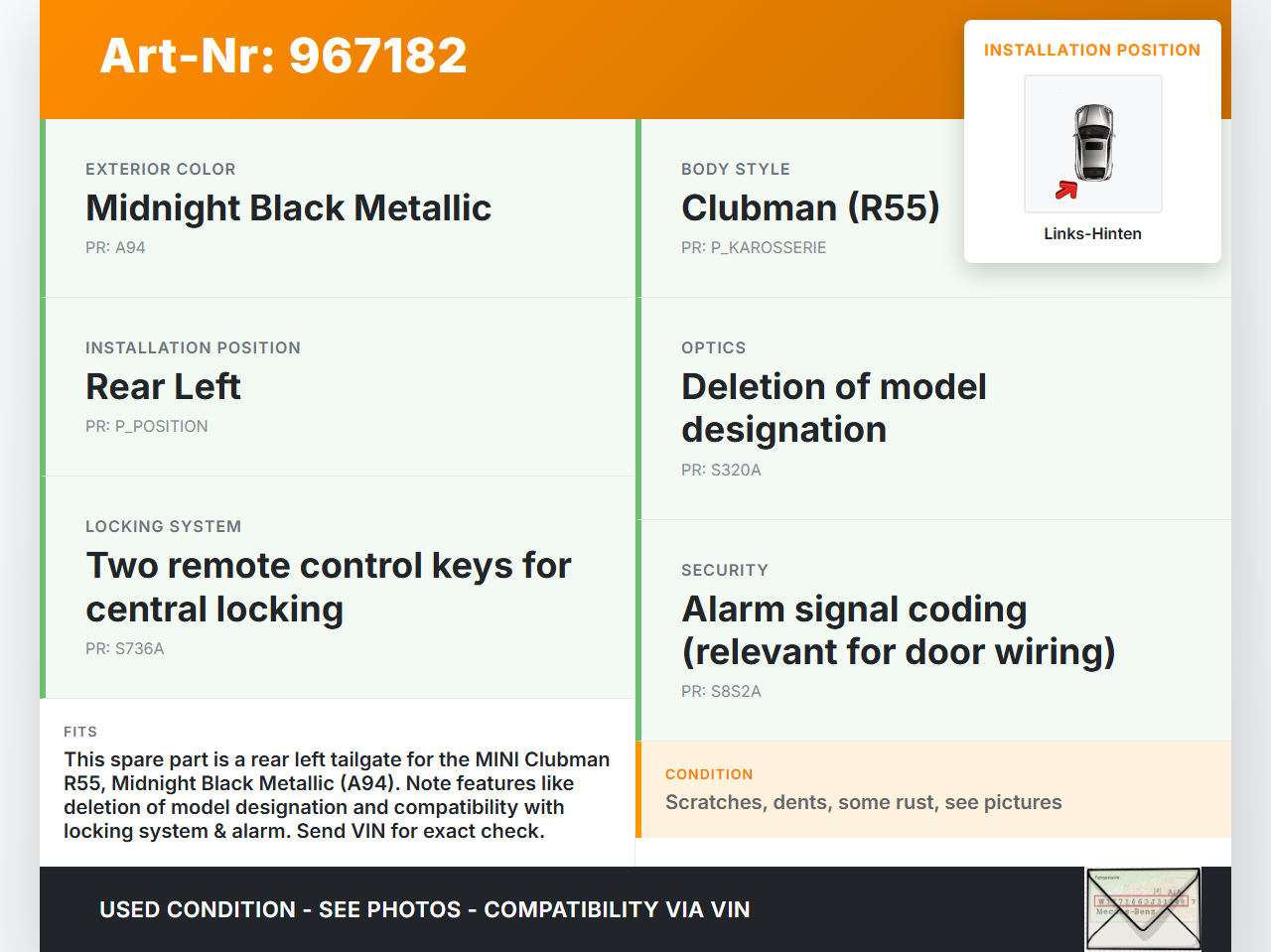Select 'Two remote control keys for central locking'
This screenshot has height=952, width=1271.
[329, 587]
